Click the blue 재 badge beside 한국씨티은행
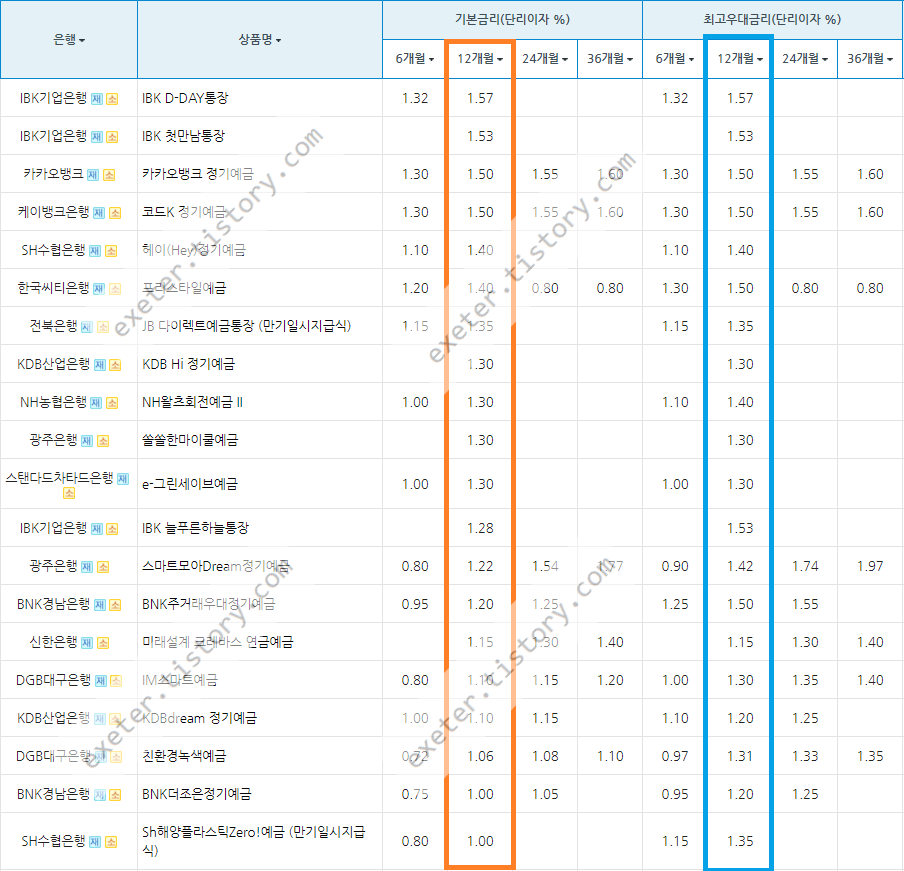The image size is (904, 871). click(99, 289)
